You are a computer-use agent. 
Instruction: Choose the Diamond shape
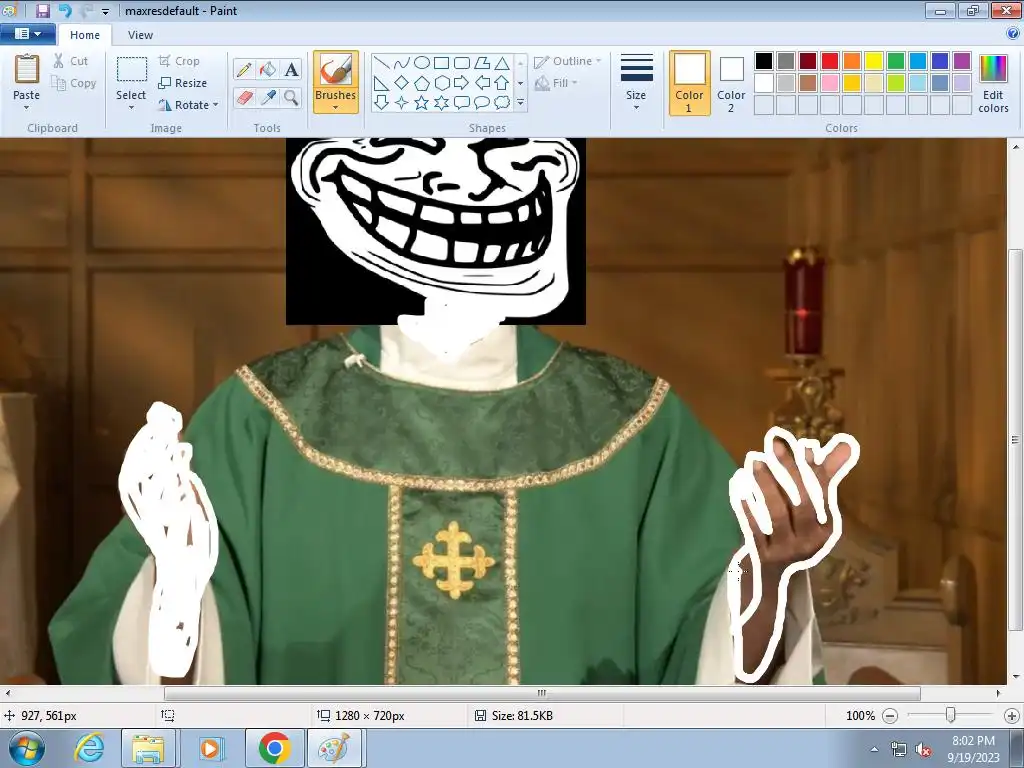coord(402,83)
